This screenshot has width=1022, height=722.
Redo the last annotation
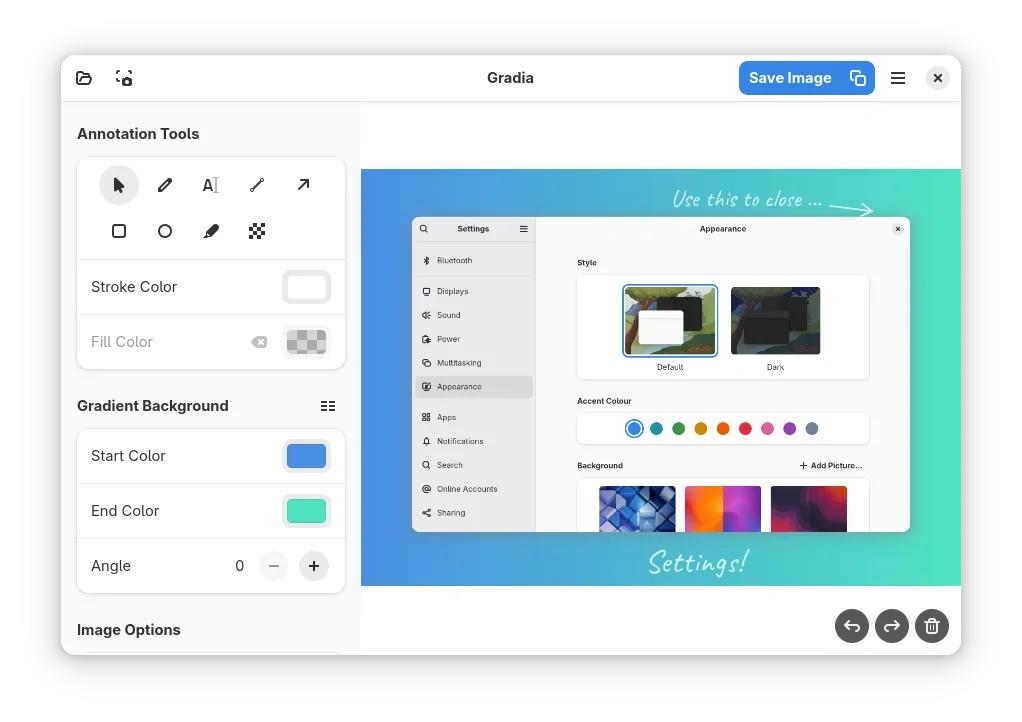click(892, 626)
